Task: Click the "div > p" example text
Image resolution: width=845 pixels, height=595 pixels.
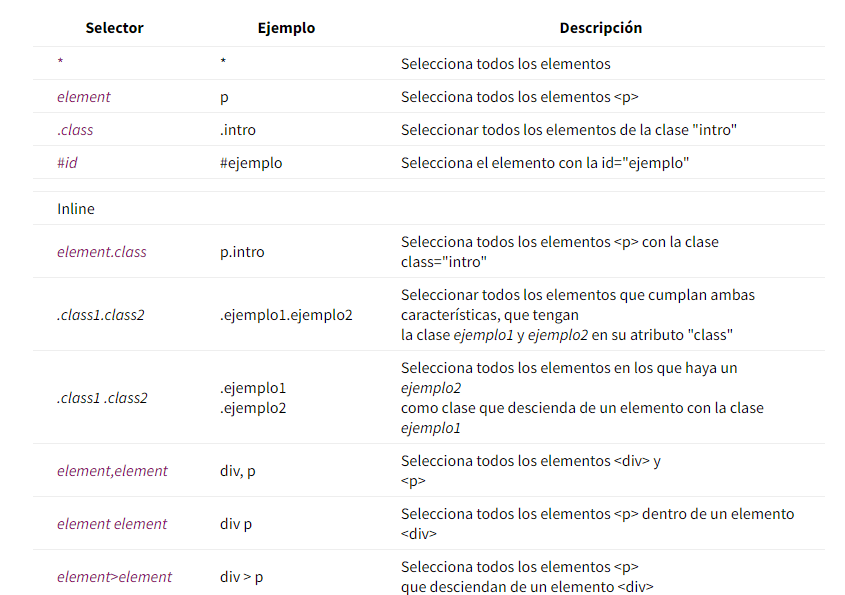Action: (x=241, y=577)
